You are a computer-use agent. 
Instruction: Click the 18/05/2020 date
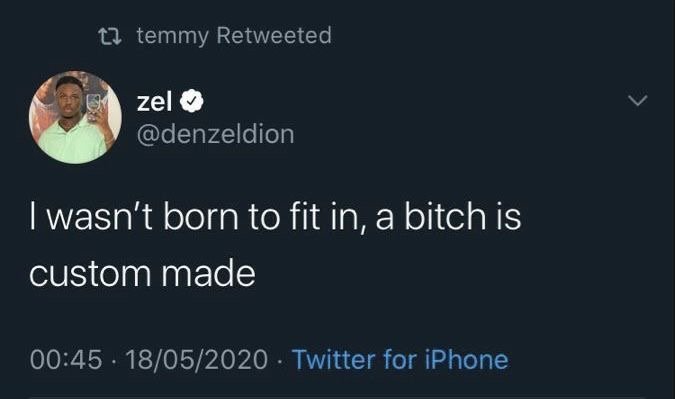[197, 359]
